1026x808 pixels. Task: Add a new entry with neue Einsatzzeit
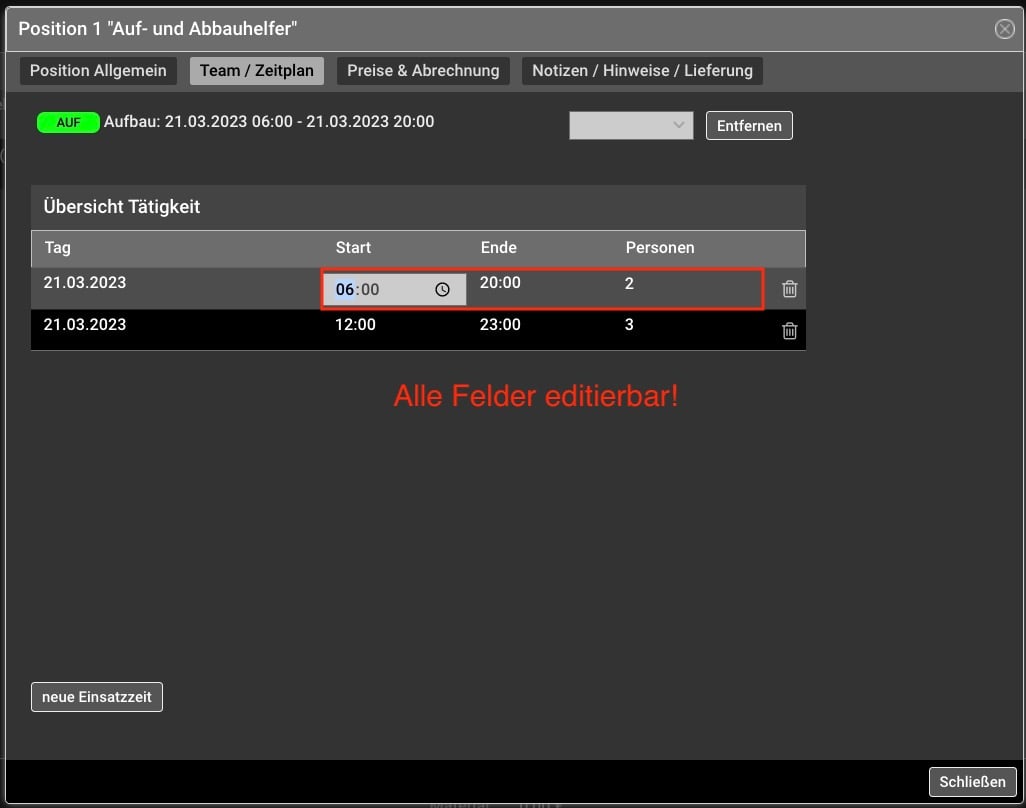(x=97, y=697)
